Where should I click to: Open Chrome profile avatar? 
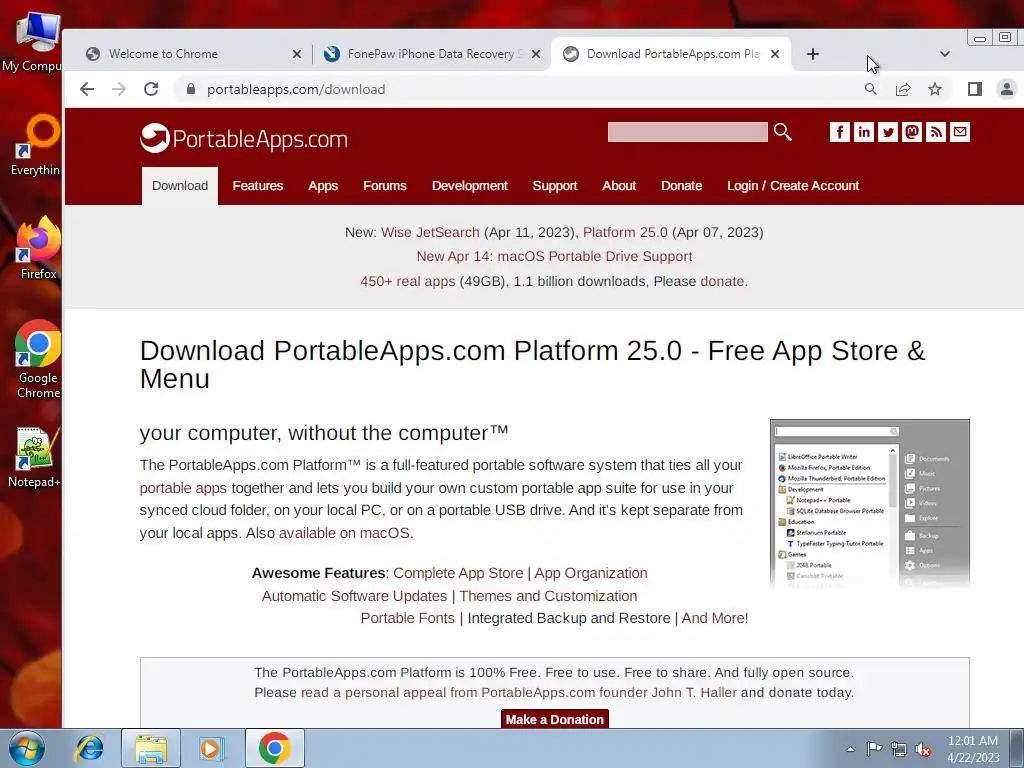[x=1007, y=89]
